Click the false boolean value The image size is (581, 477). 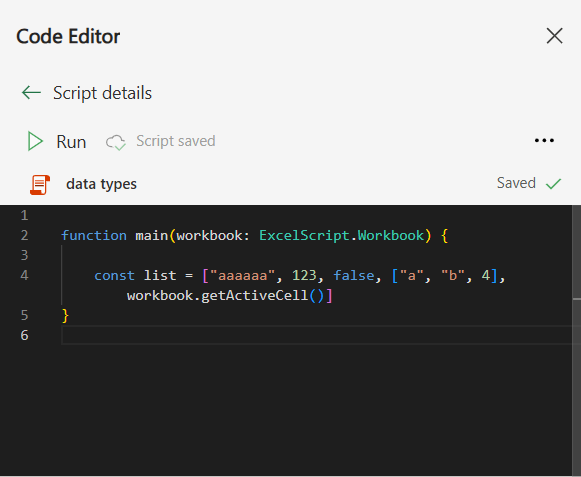pos(354,276)
